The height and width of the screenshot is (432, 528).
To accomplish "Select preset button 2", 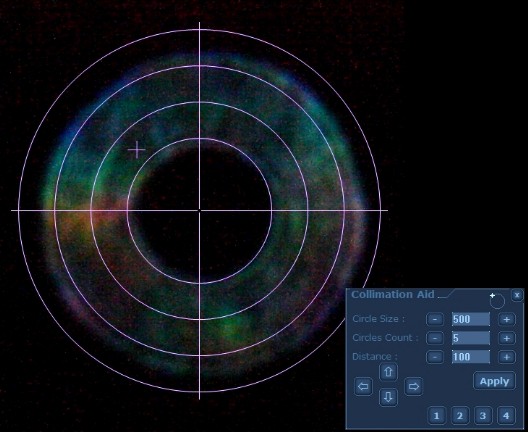I will point(460,416).
